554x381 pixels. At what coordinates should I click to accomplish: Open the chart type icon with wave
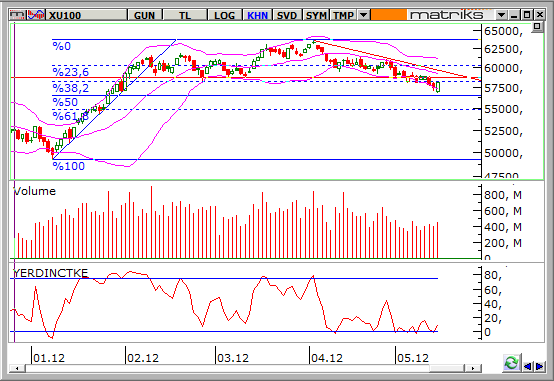click(x=36, y=15)
